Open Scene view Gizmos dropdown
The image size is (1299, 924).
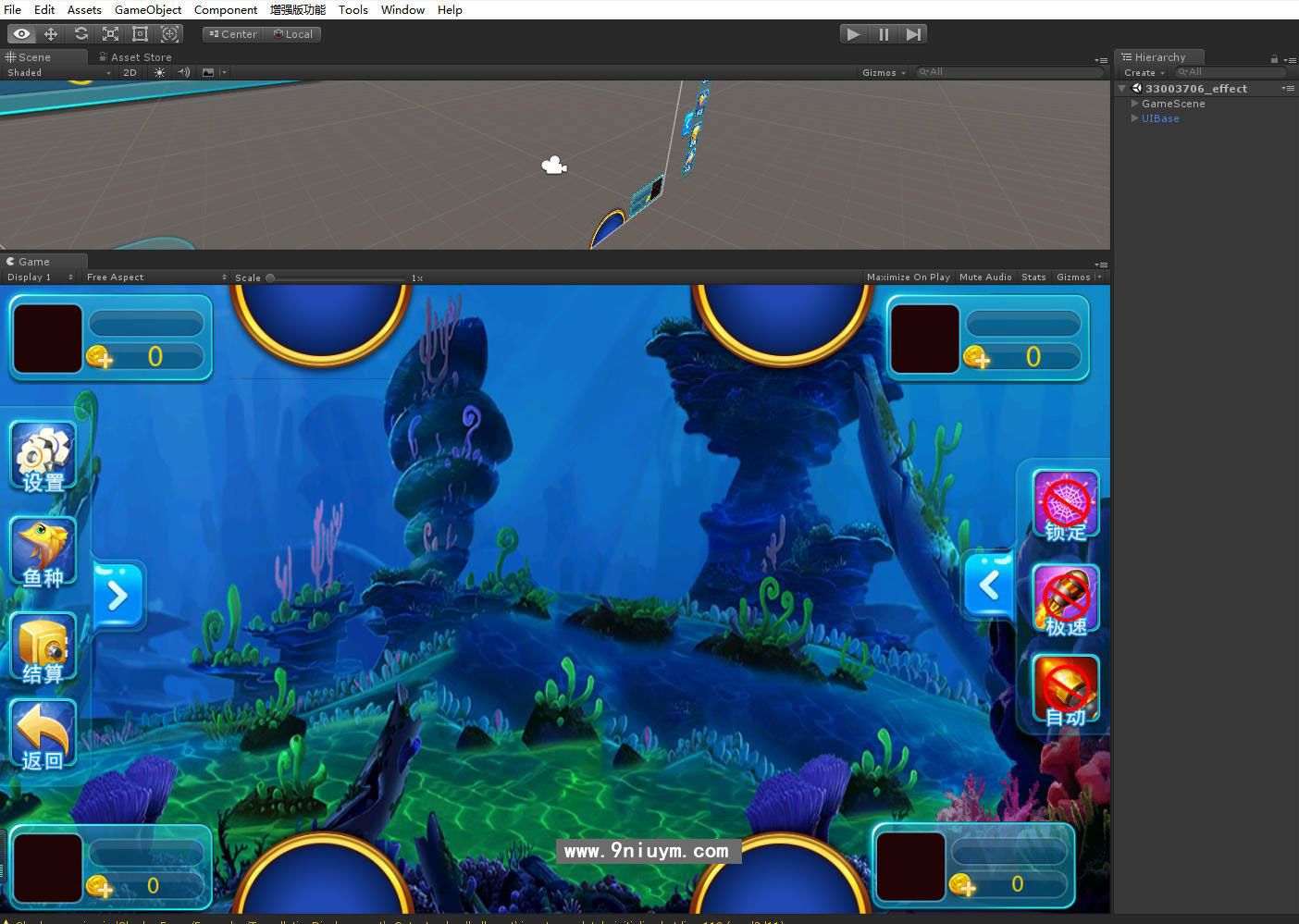coord(884,72)
